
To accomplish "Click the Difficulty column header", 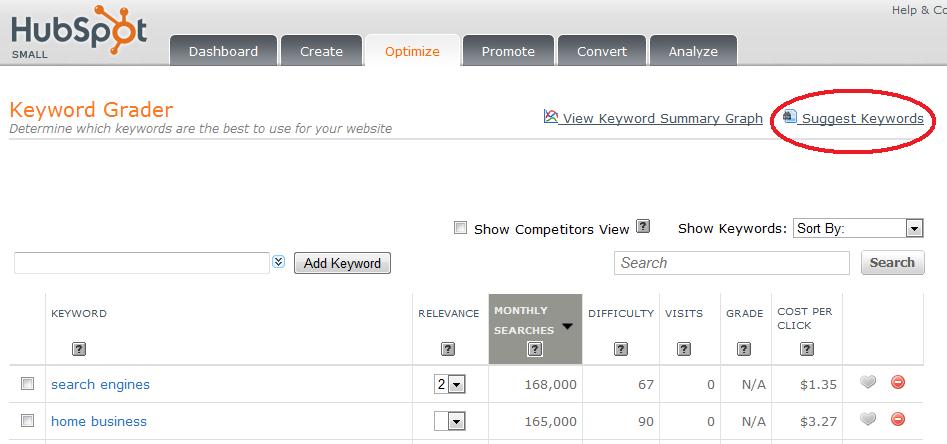I will click(621, 314).
